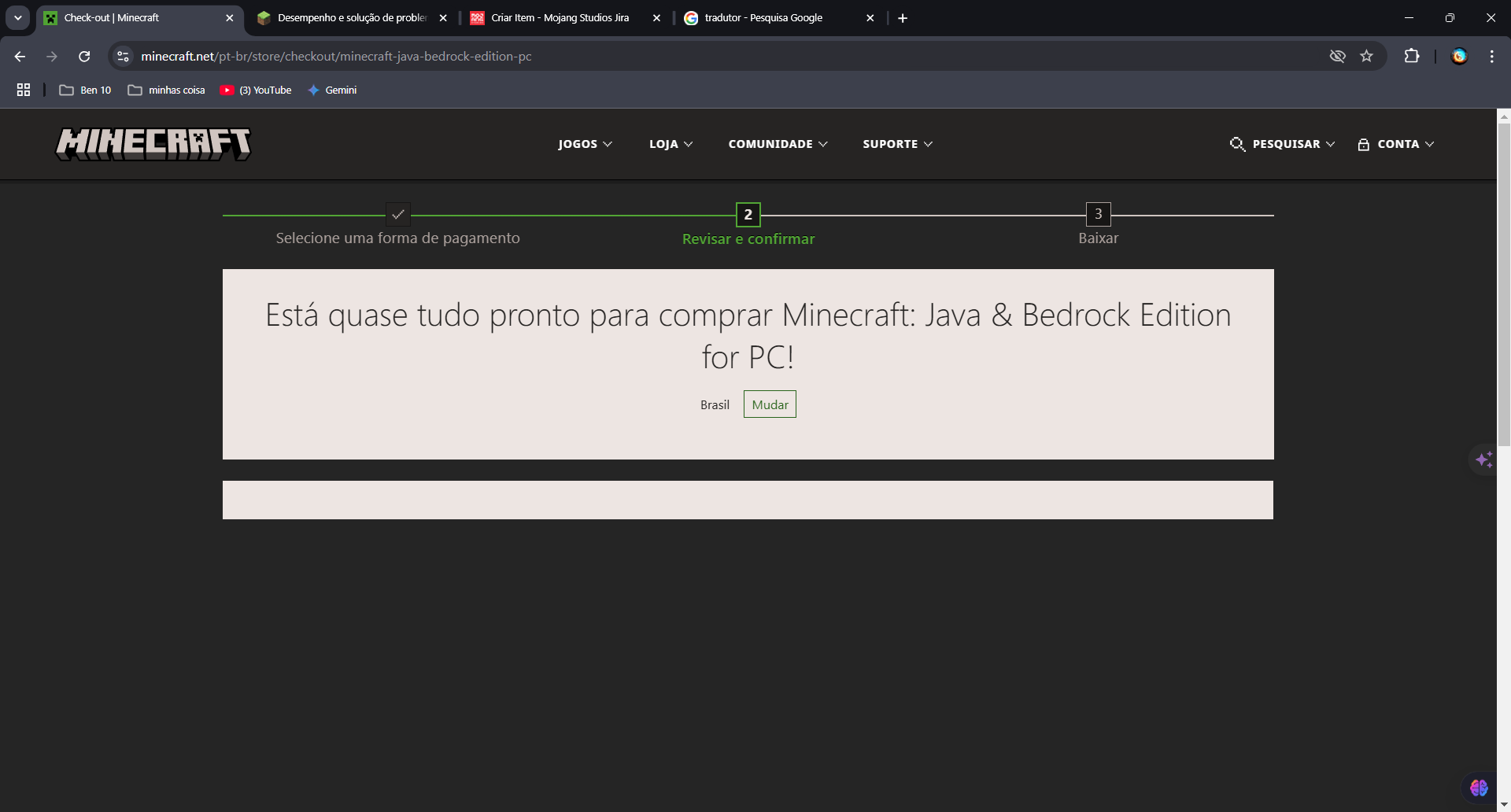Open the search magnifier icon
The image size is (1511, 812).
pyautogui.click(x=1237, y=144)
